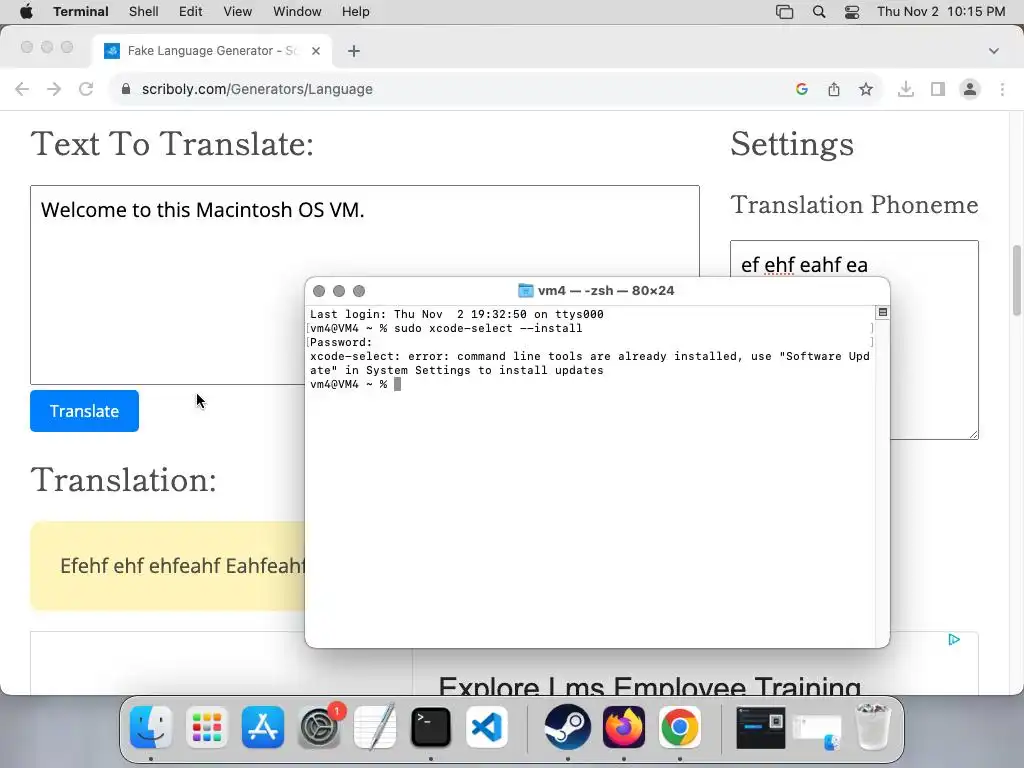
Task: Click the xcode-select error message line
Action: pyautogui.click(x=590, y=363)
